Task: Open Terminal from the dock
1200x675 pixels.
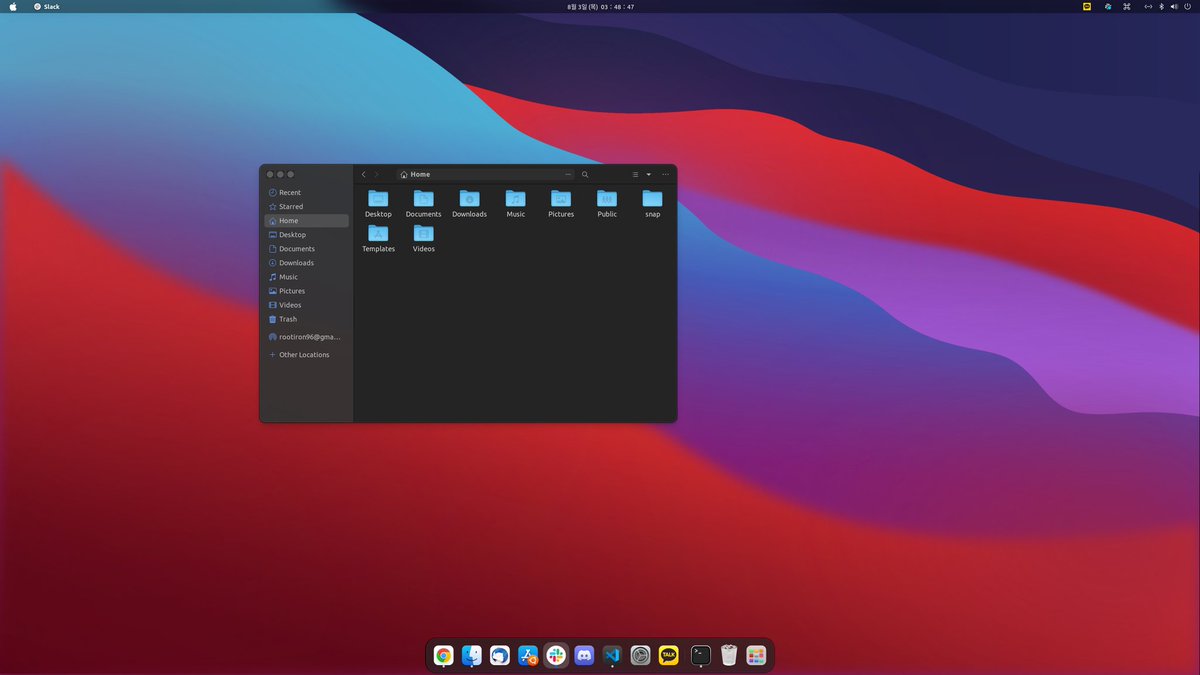Action: click(701, 656)
